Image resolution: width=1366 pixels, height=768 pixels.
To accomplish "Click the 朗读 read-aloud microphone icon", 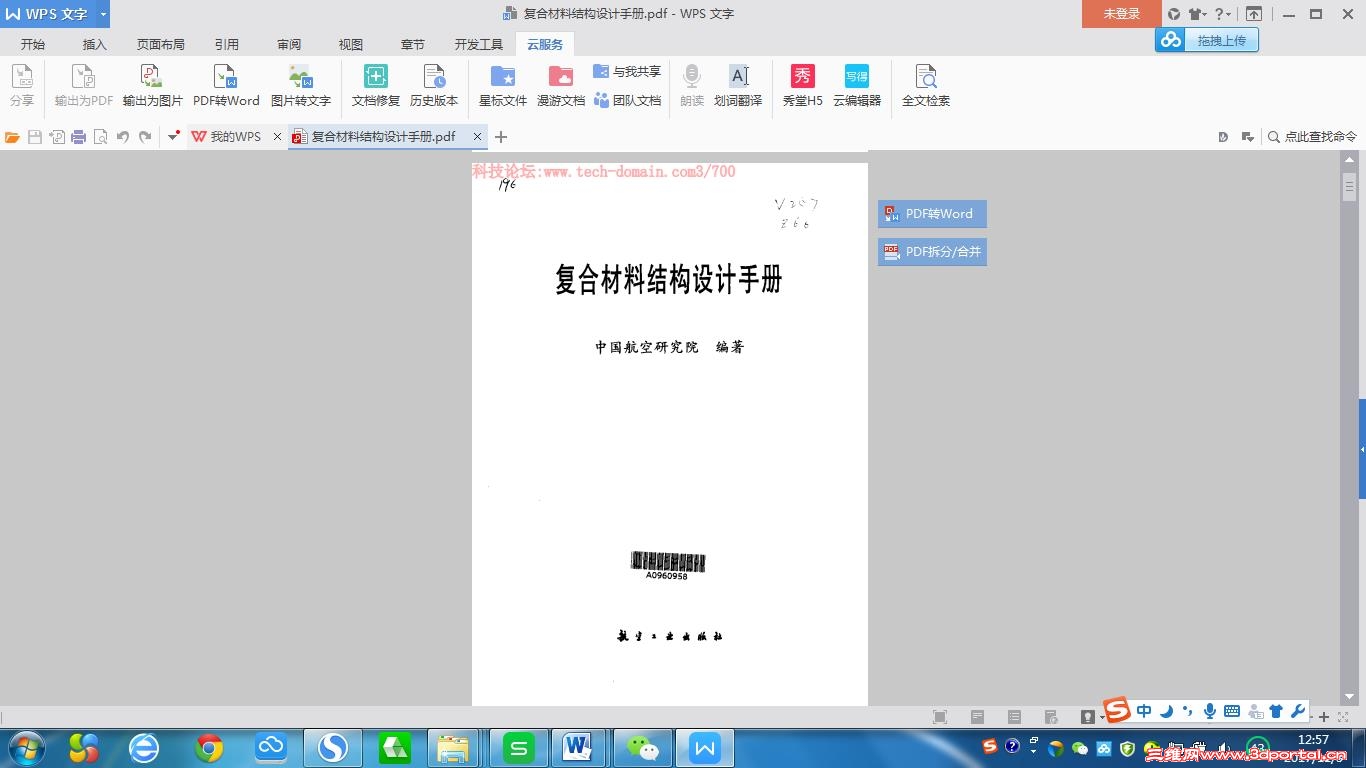I will (692, 77).
